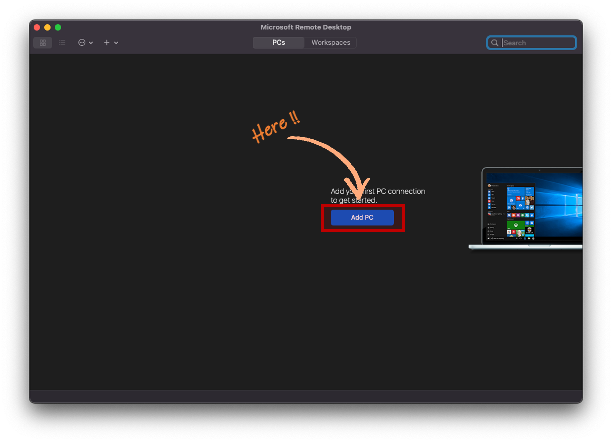The width and height of the screenshot is (612, 442).
Task: Click the laptop preview image
Action: pos(526,209)
